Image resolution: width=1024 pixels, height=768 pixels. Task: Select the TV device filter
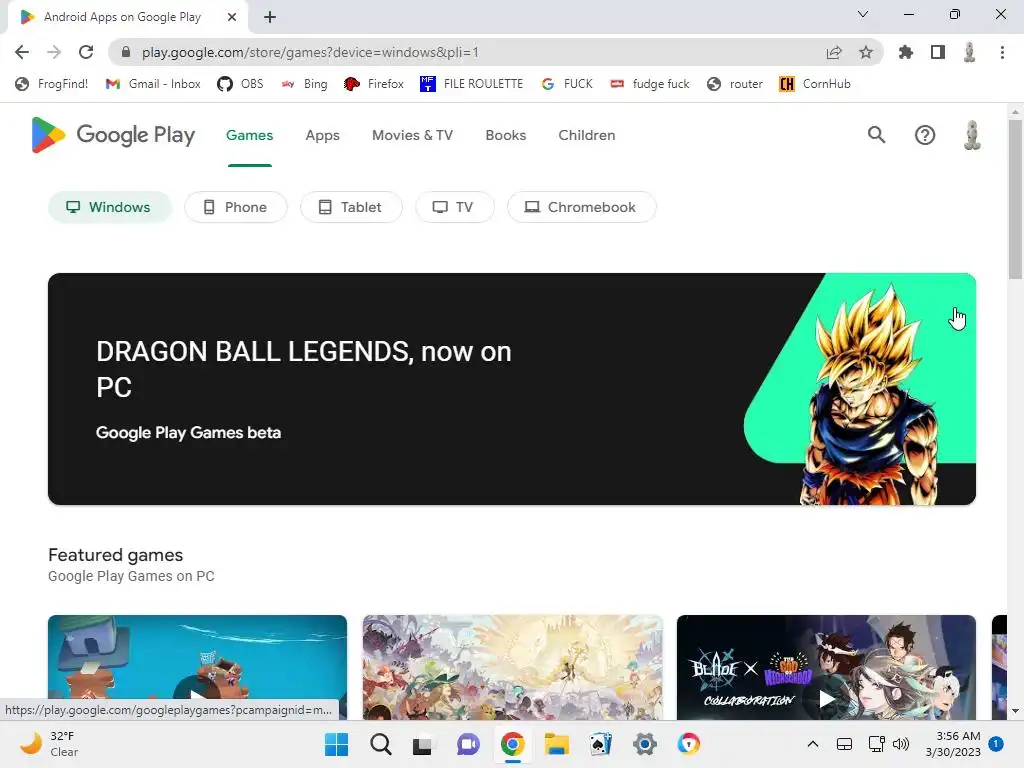tap(455, 207)
